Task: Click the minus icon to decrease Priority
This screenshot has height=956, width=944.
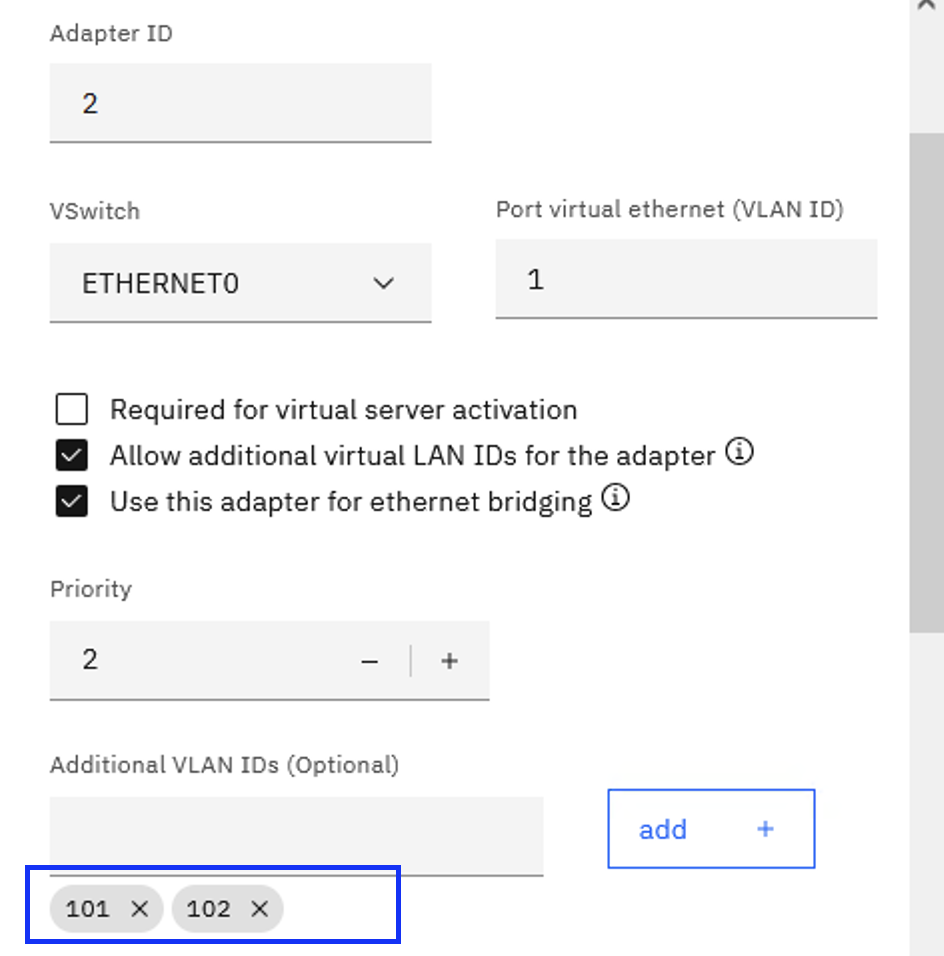Action: click(x=369, y=660)
